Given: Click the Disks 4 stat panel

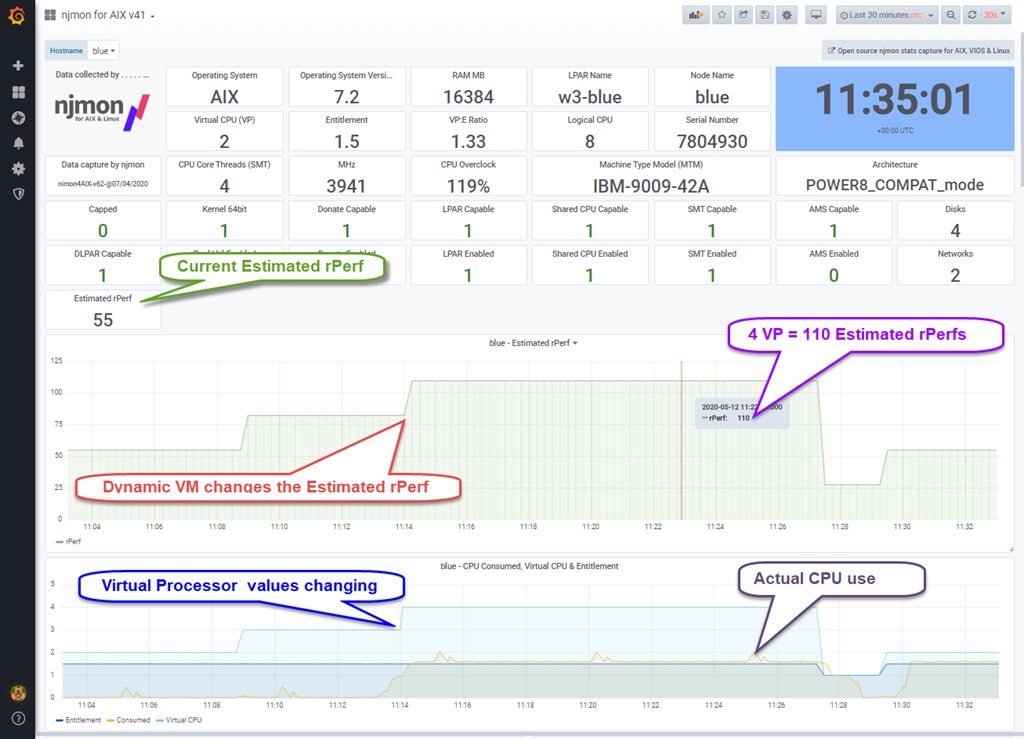Looking at the screenshot, I should (955, 220).
